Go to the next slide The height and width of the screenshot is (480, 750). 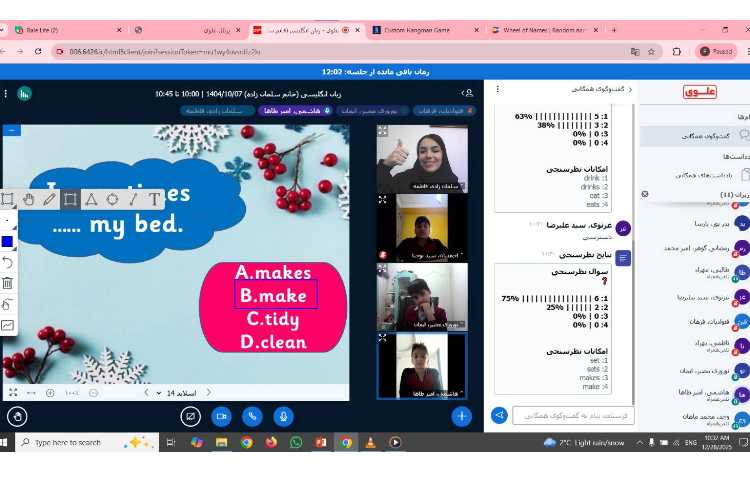click(x=146, y=393)
